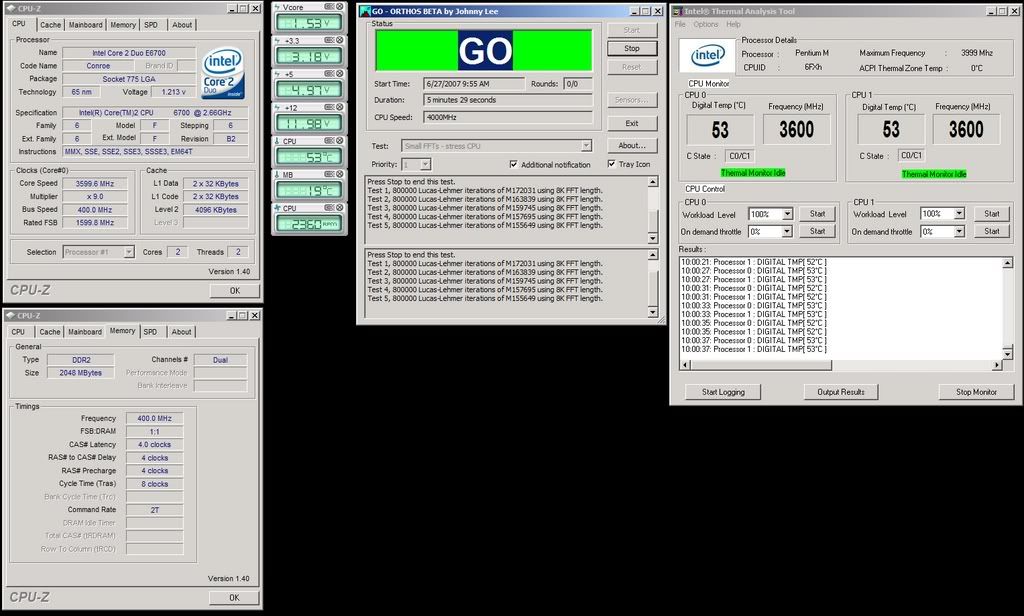Open CPU 0 On demand throttle dropdown

[x=787, y=231]
